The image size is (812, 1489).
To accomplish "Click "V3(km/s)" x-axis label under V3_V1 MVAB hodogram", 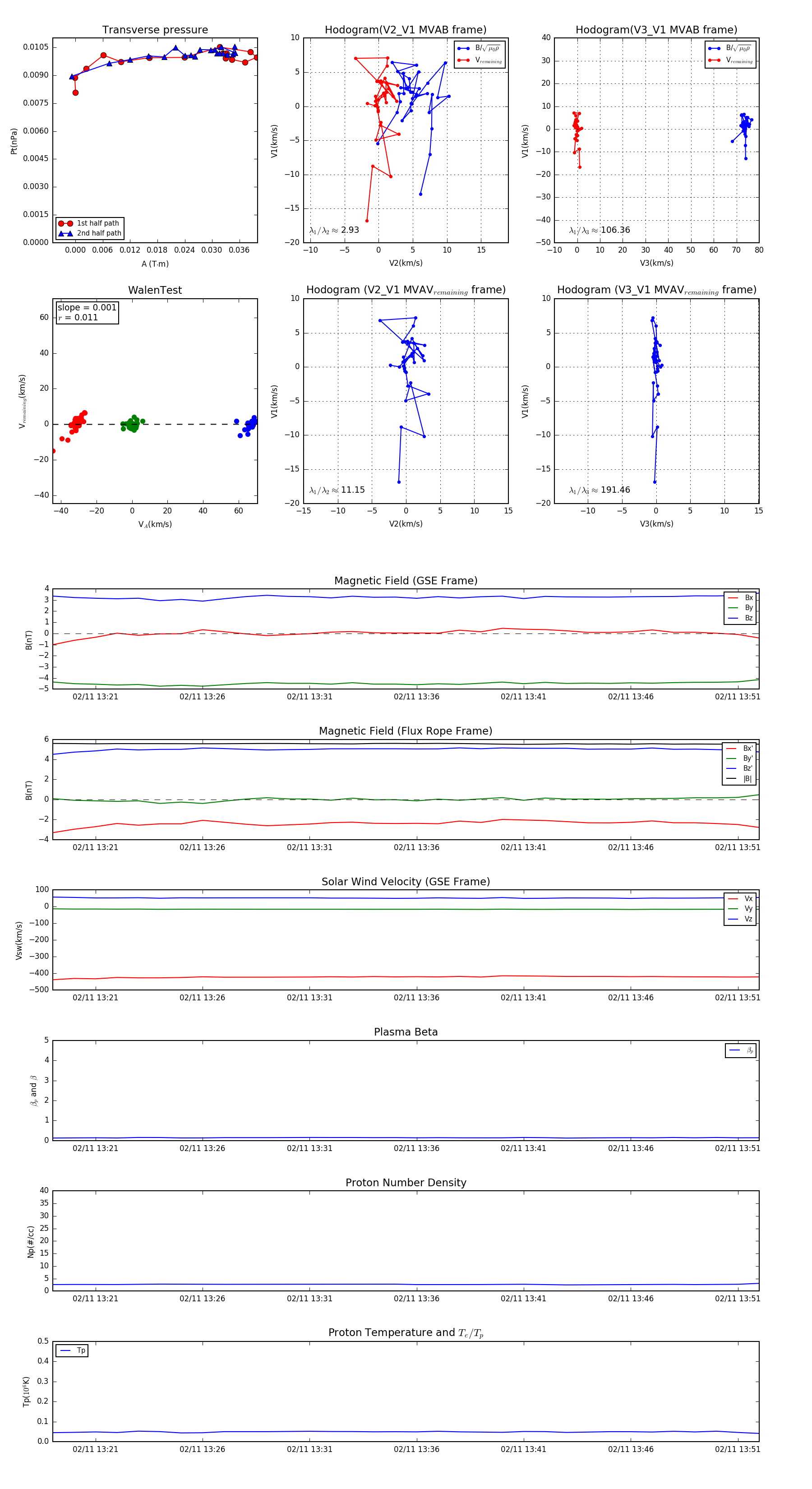I will (x=656, y=263).
